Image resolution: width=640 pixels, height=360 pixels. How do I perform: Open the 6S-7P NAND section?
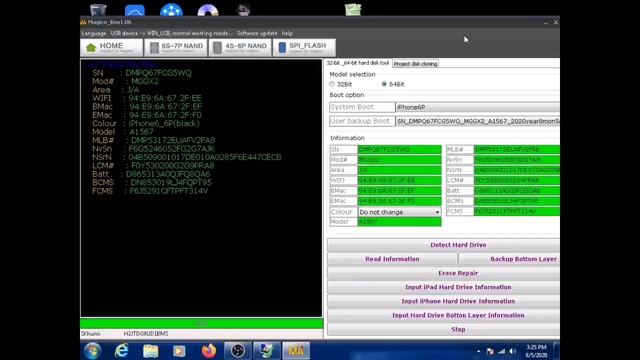[x=176, y=47]
